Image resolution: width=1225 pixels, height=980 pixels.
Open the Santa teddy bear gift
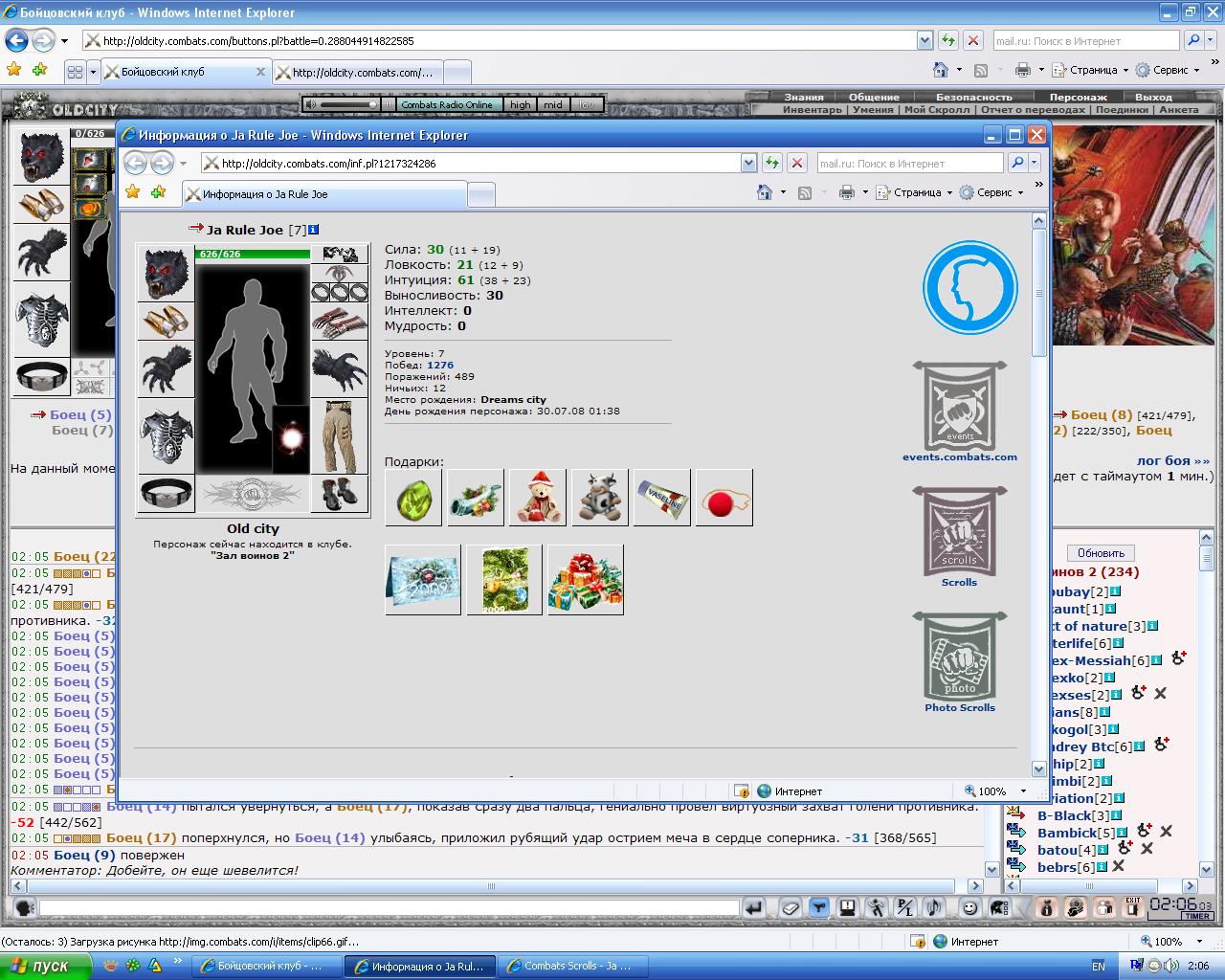point(538,498)
